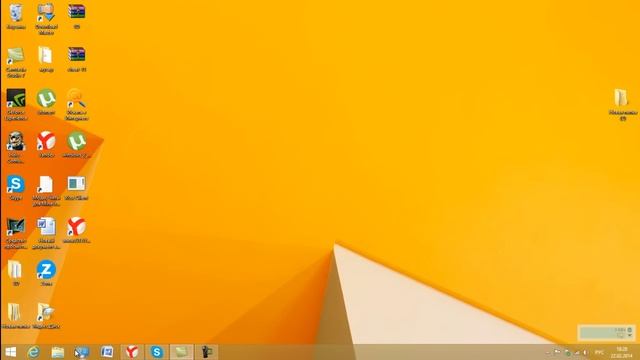Viewport: 640px width, 360px height.
Task: Select the WinRAR archive beside Download Master
Action: [x=77, y=16]
